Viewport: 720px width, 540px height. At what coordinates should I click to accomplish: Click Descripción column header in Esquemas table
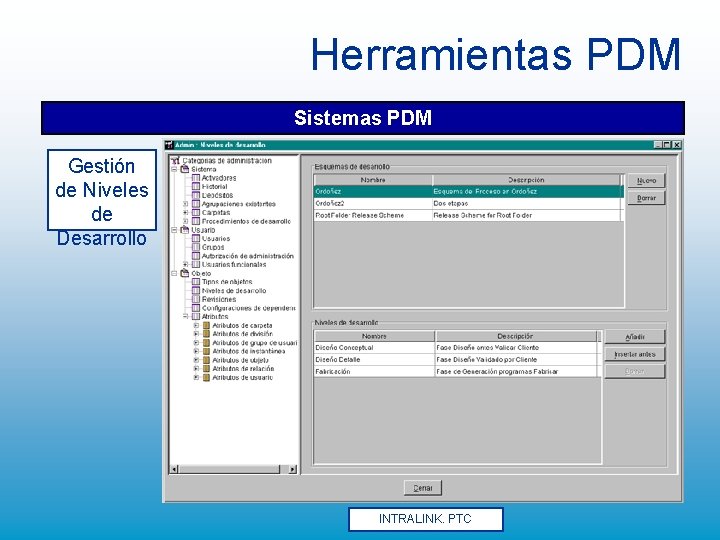pyautogui.click(x=526, y=180)
